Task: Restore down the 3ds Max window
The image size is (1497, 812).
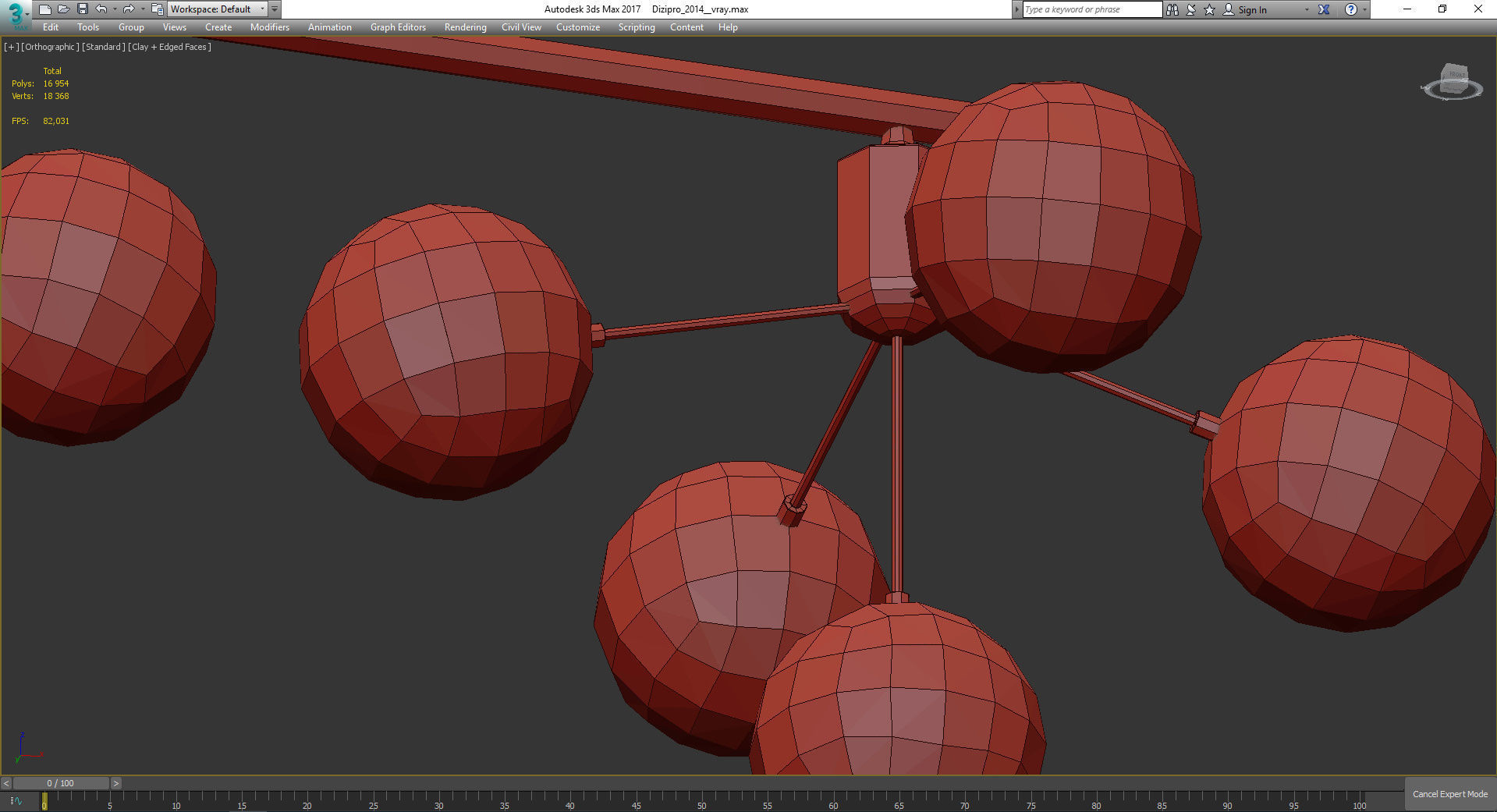Action: tap(1442, 9)
